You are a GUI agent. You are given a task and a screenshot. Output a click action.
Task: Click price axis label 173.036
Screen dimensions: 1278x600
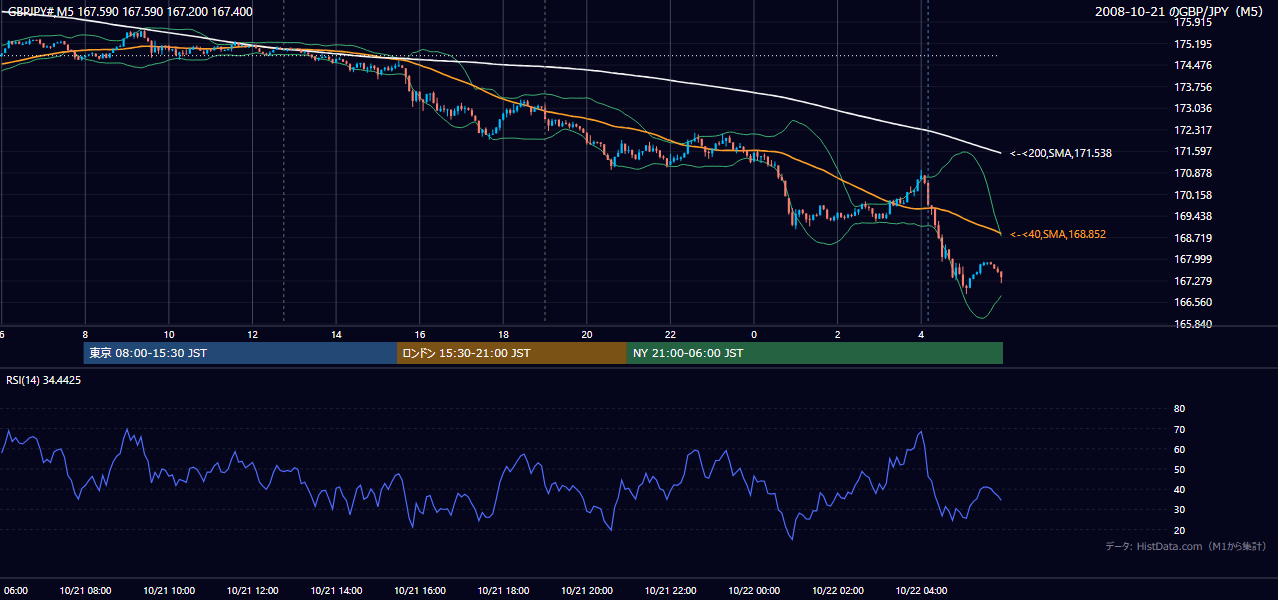[x=1193, y=108]
